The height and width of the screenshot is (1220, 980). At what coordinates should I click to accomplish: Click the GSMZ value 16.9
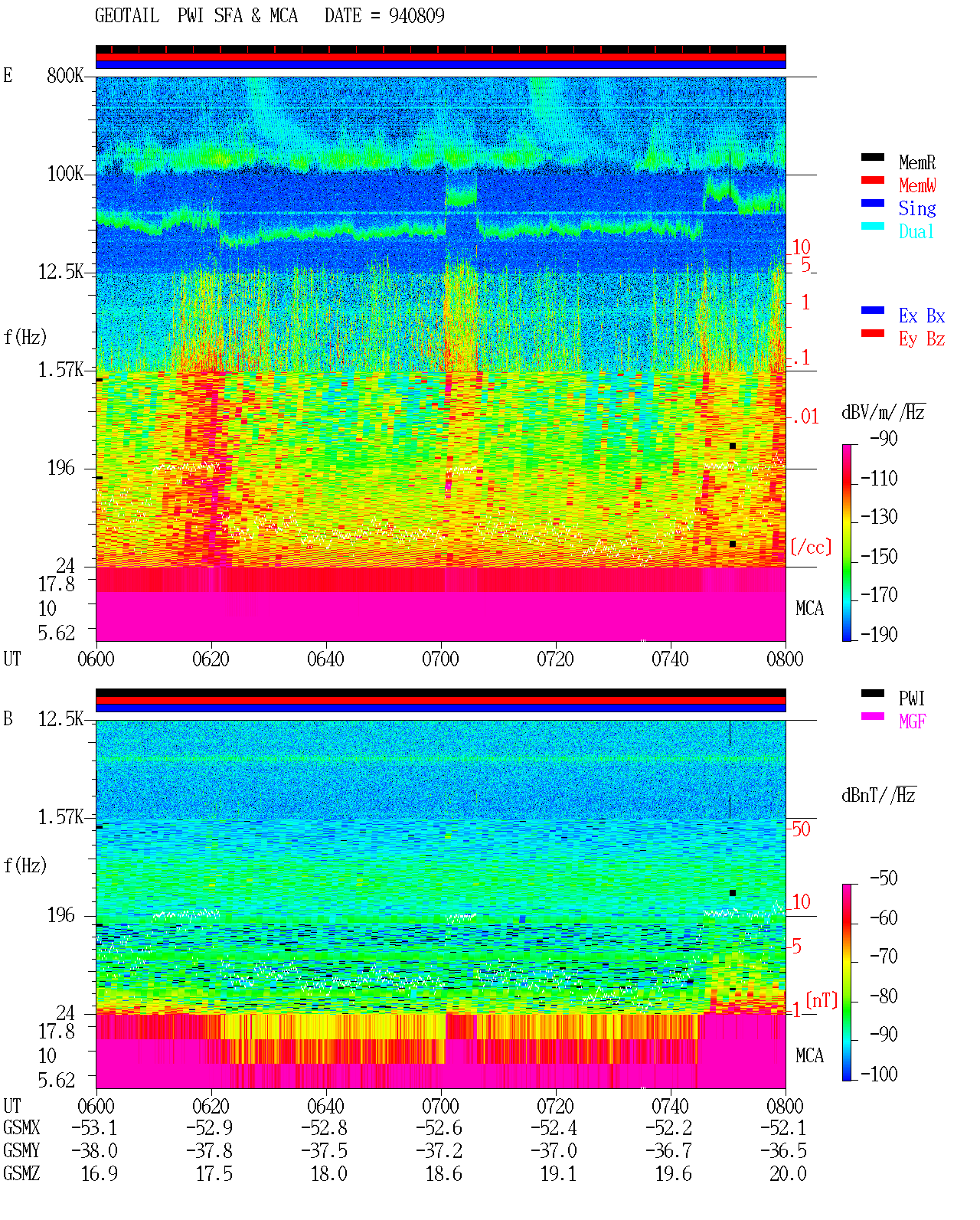coord(100,1174)
